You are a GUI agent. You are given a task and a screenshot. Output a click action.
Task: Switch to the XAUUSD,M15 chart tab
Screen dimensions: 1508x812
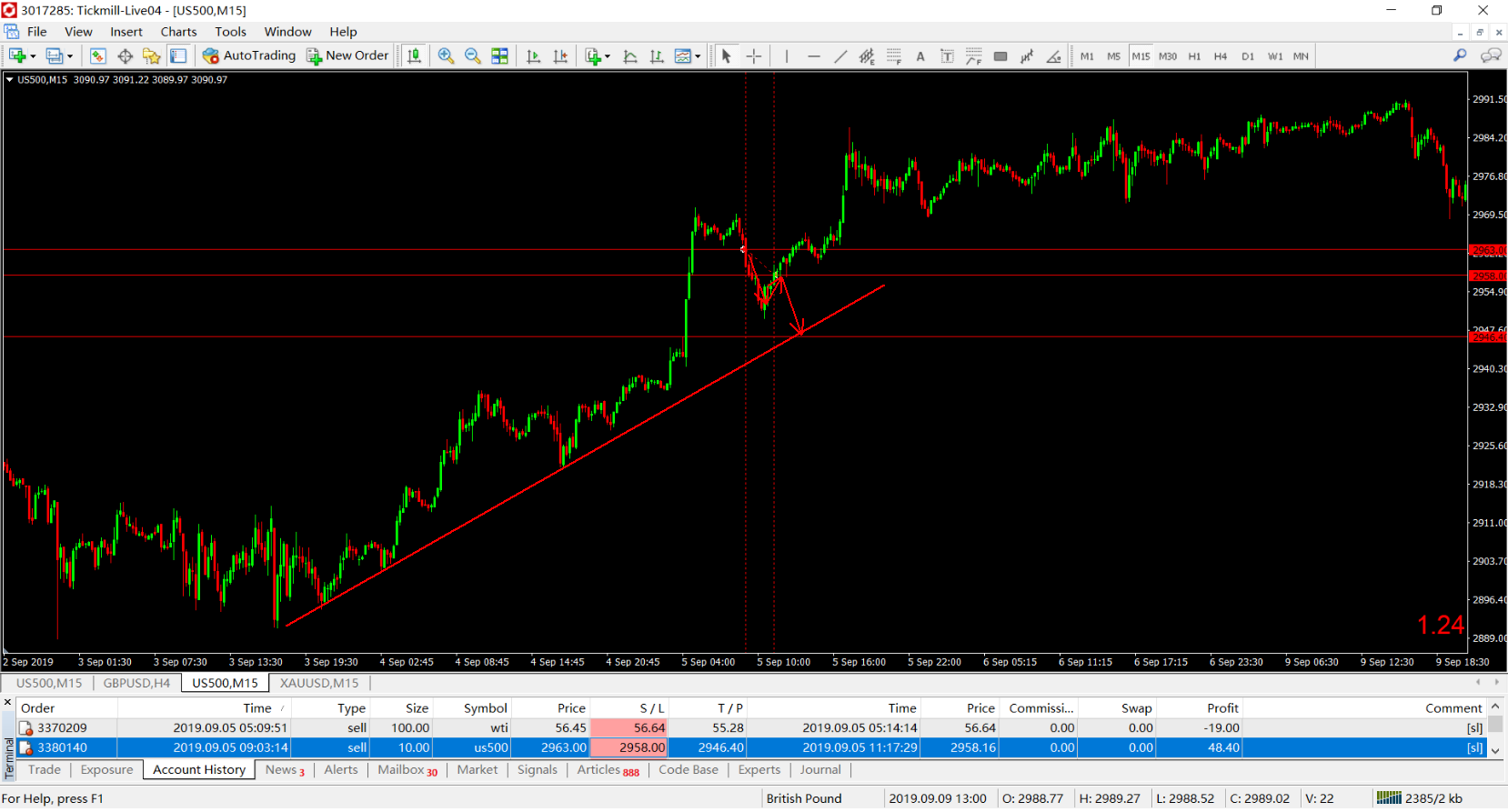click(319, 683)
